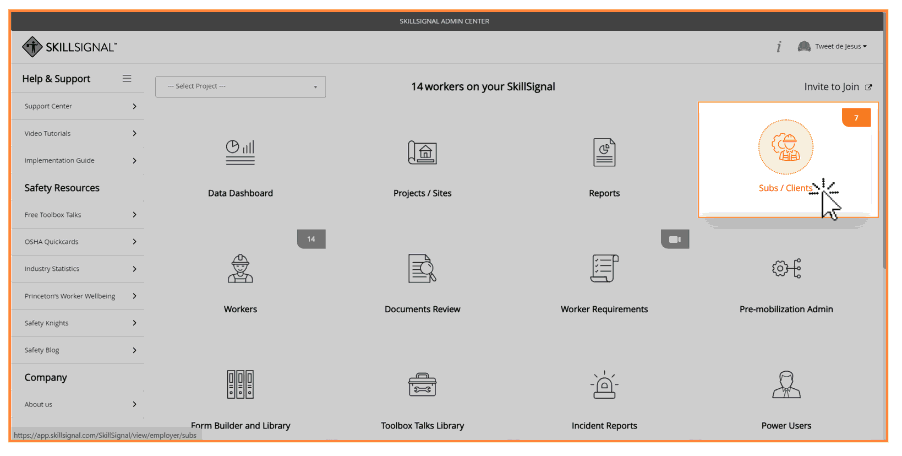
Task: Click Safety Knights sidebar text
Action: click(x=46, y=323)
